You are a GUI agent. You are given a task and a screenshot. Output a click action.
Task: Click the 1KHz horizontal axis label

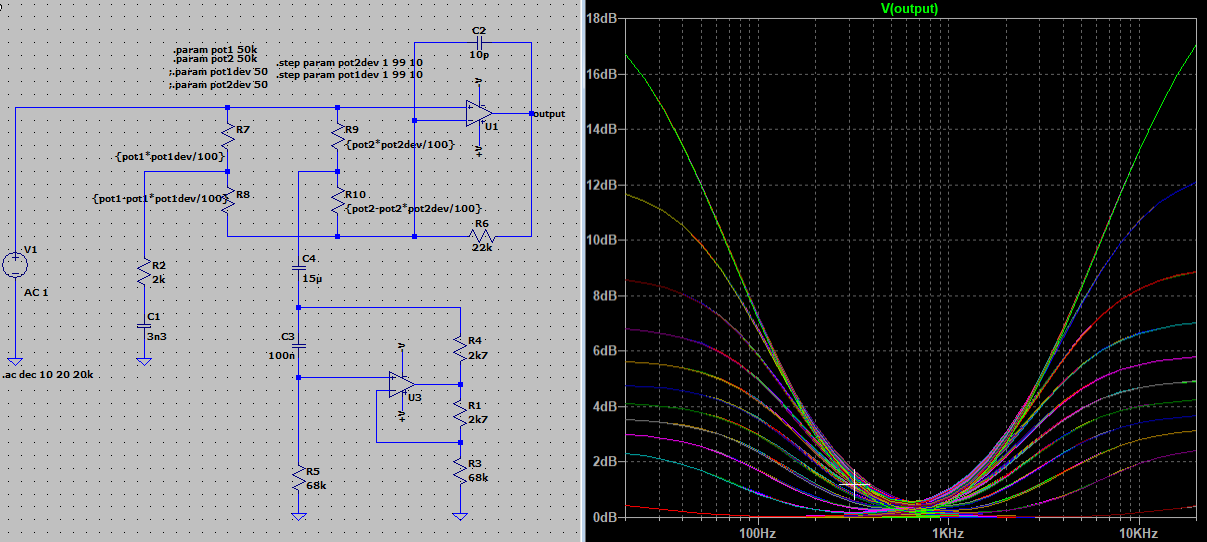[x=948, y=534]
